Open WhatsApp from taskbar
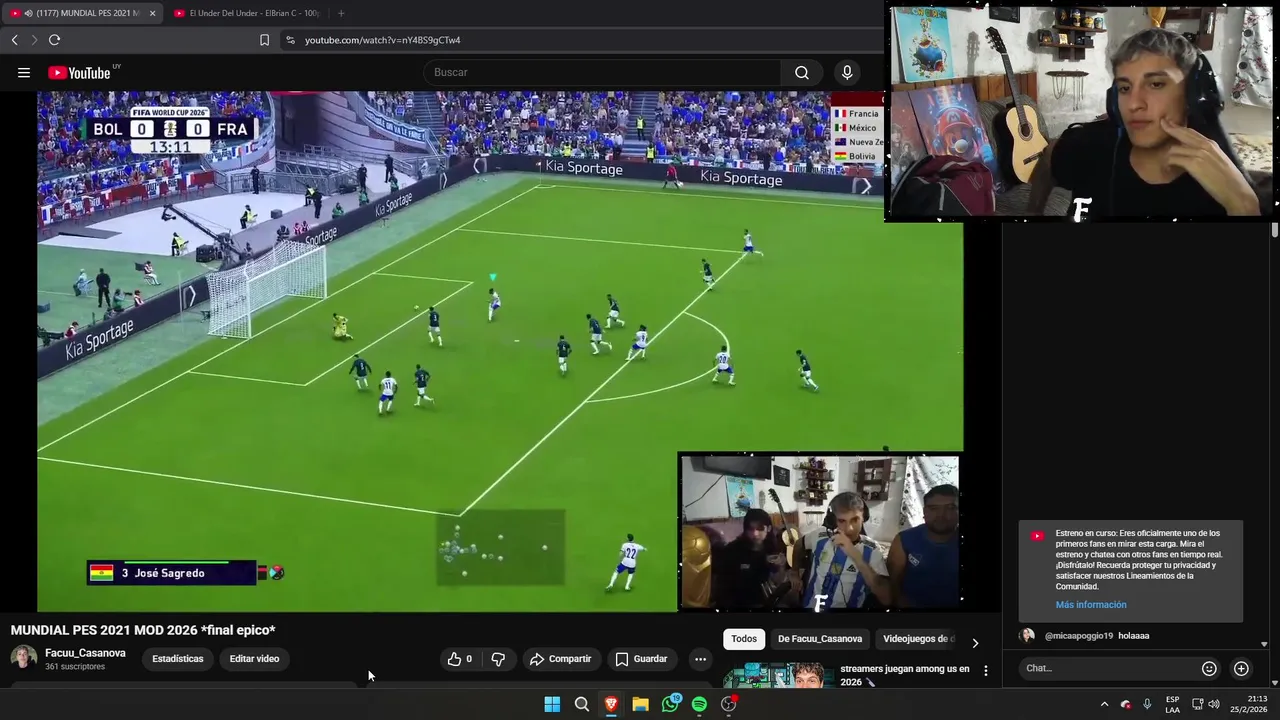The height and width of the screenshot is (720, 1280). click(x=670, y=704)
